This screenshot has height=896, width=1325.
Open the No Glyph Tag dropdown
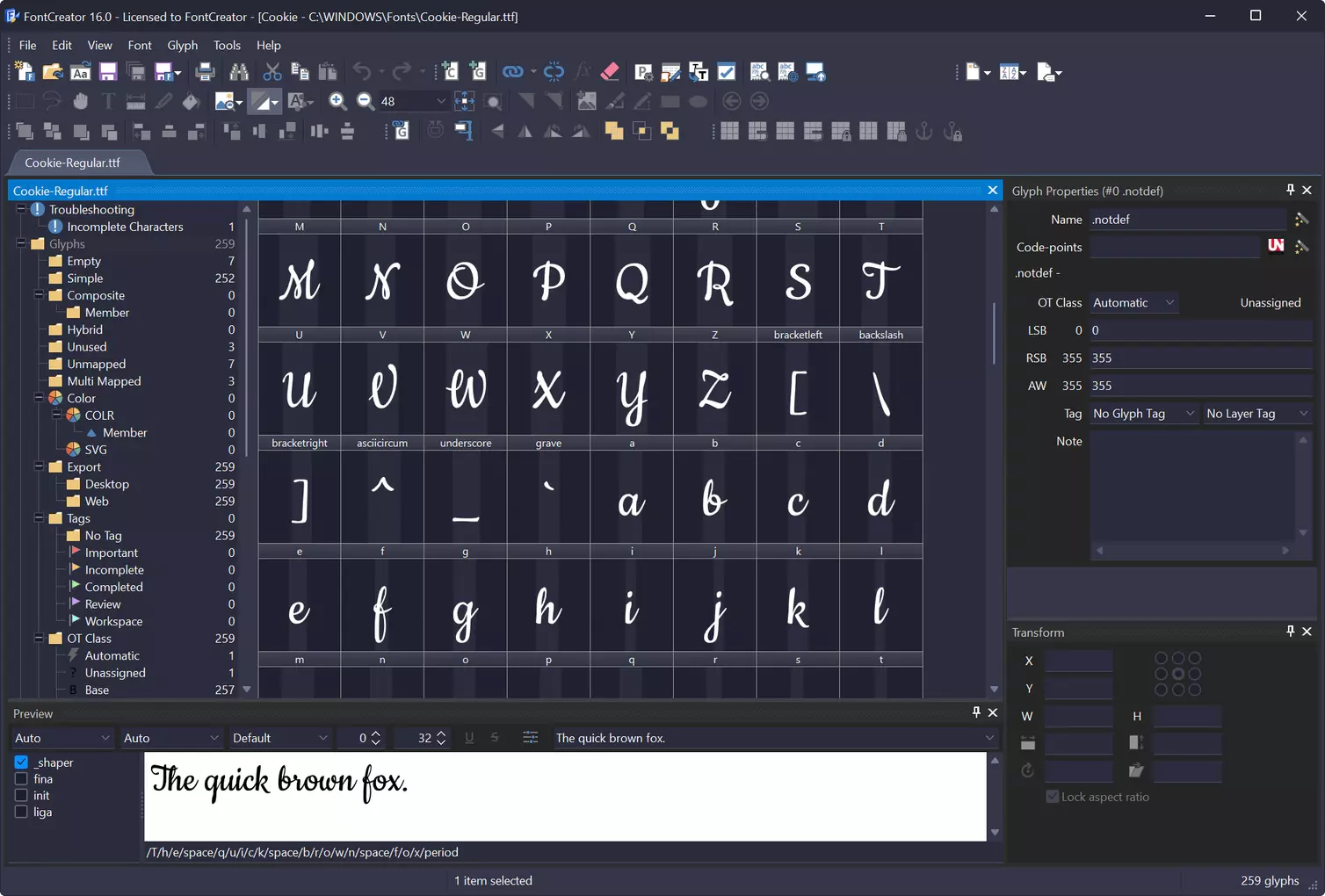pos(1144,413)
